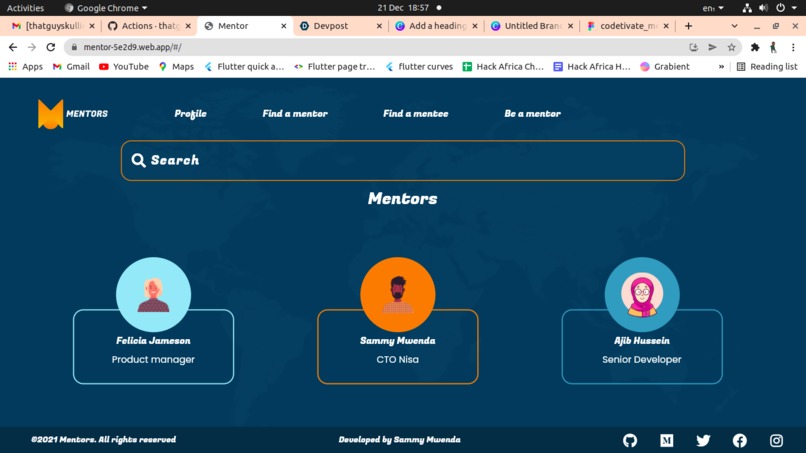Open the Gmail bookmark
This screenshot has height=453, width=806.
(71, 66)
